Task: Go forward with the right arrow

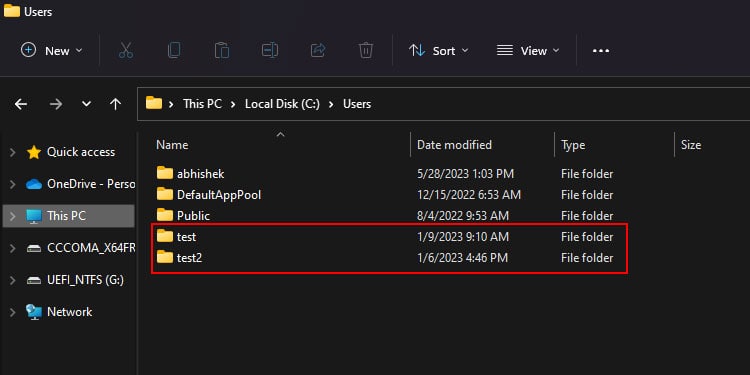Action: [x=56, y=104]
